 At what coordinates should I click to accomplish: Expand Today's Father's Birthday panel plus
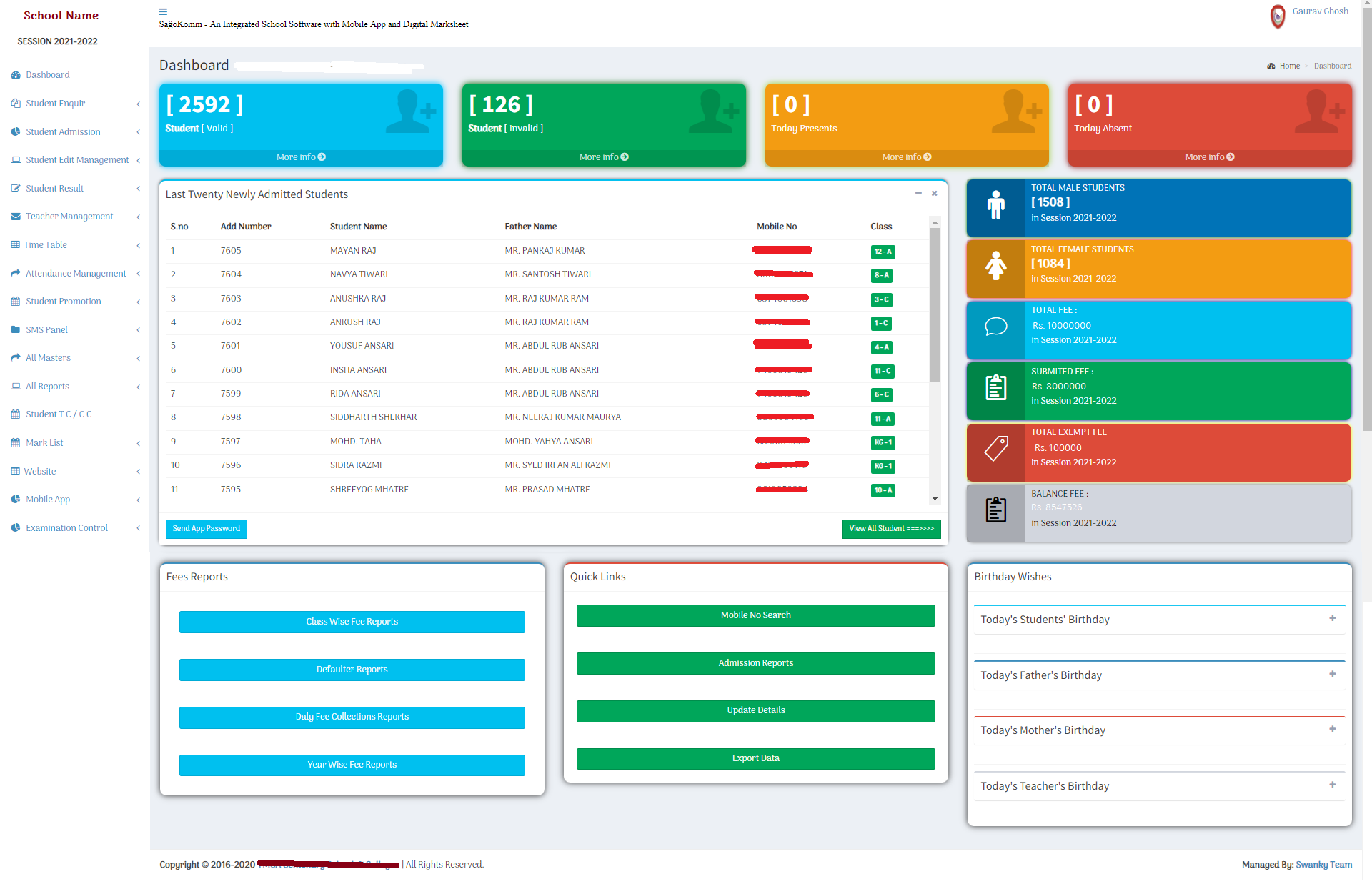click(x=1332, y=675)
